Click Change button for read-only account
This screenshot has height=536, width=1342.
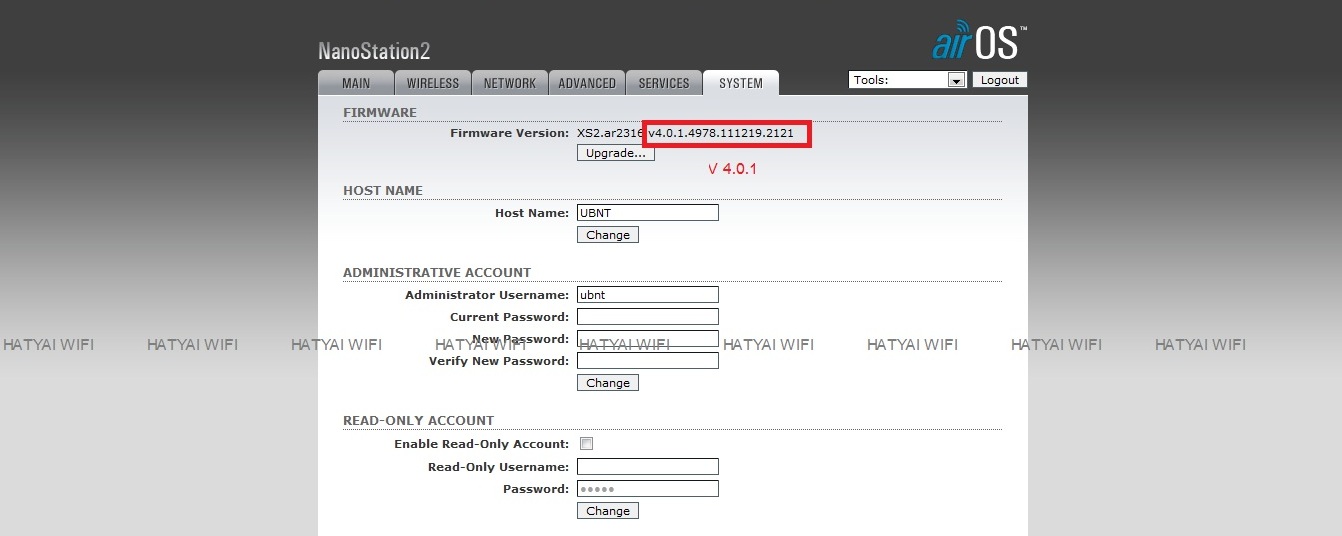(x=608, y=511)
